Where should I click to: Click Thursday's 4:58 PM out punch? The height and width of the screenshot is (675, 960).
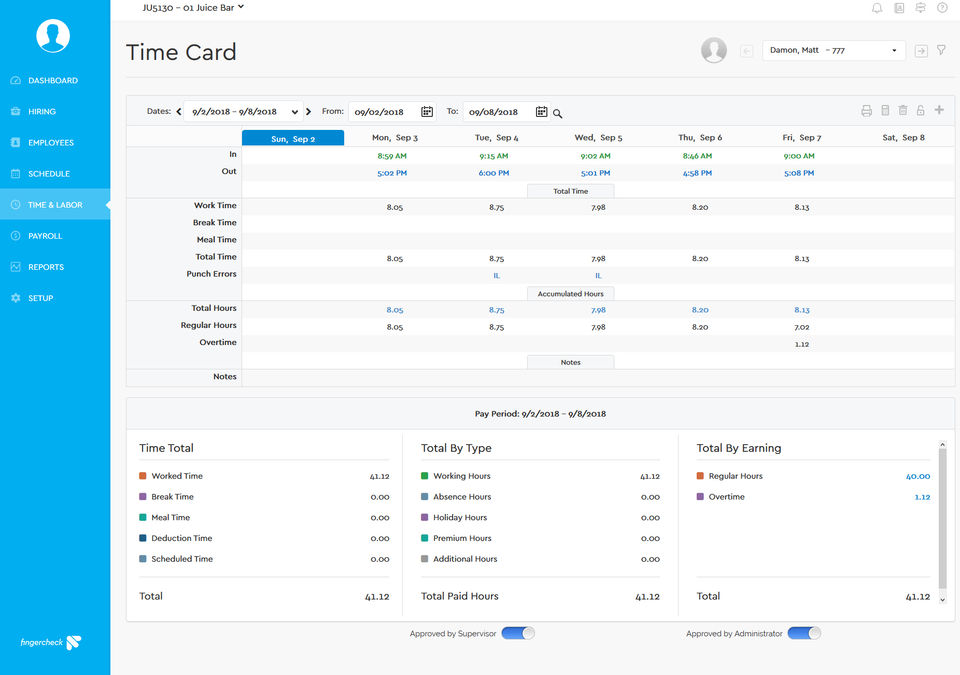[697, 173]
